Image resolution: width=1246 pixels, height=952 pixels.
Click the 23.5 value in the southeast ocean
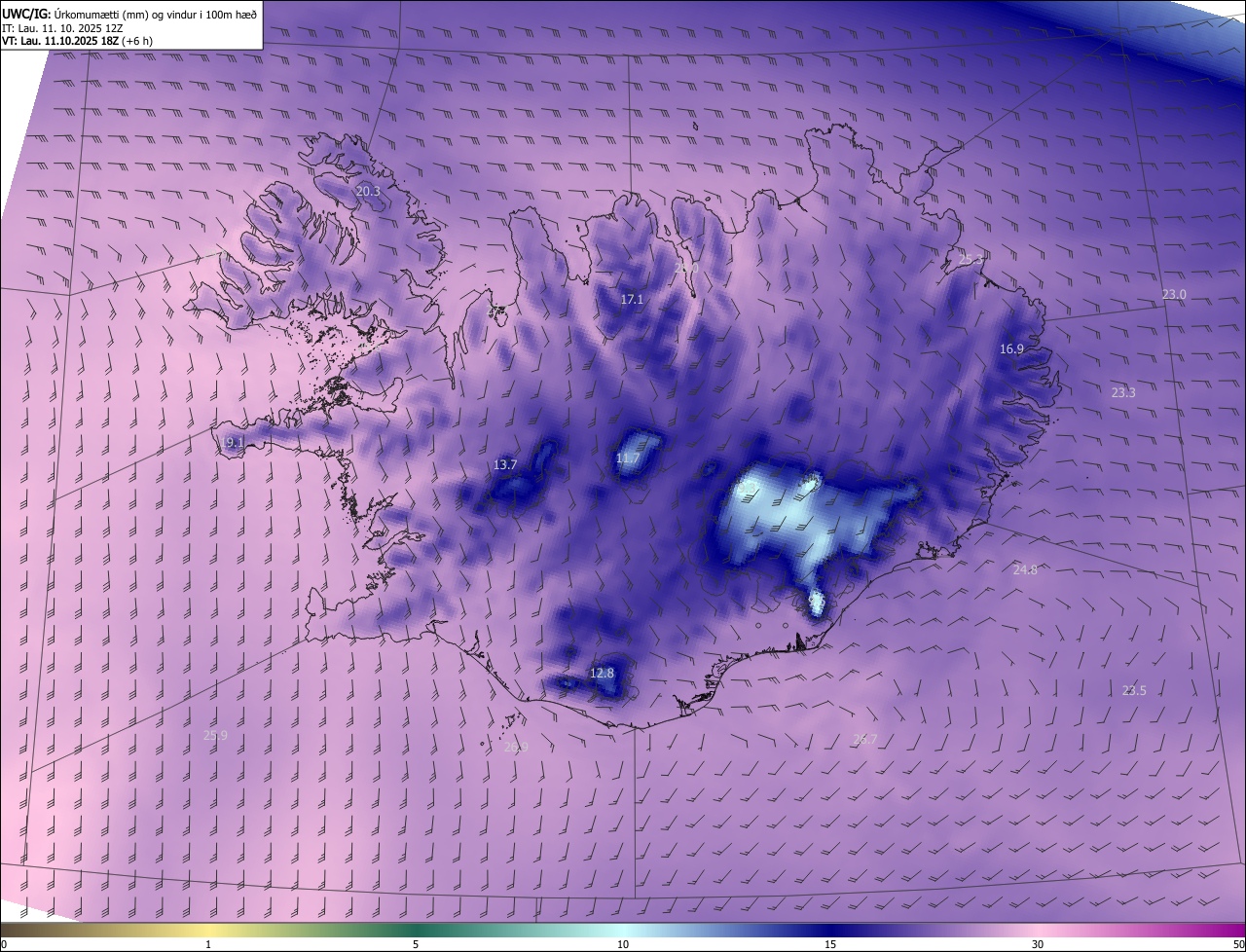click(1134, 691)
